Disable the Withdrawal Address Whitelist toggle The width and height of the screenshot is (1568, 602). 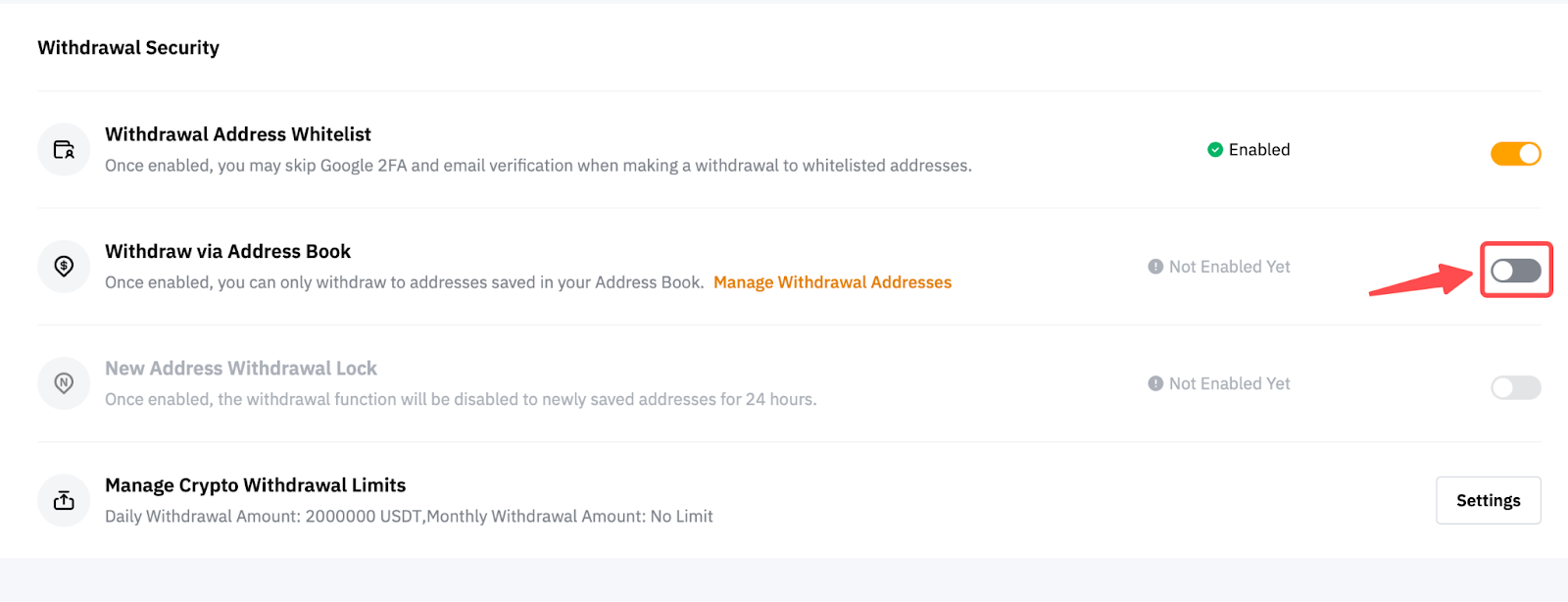coord(1515,154)
